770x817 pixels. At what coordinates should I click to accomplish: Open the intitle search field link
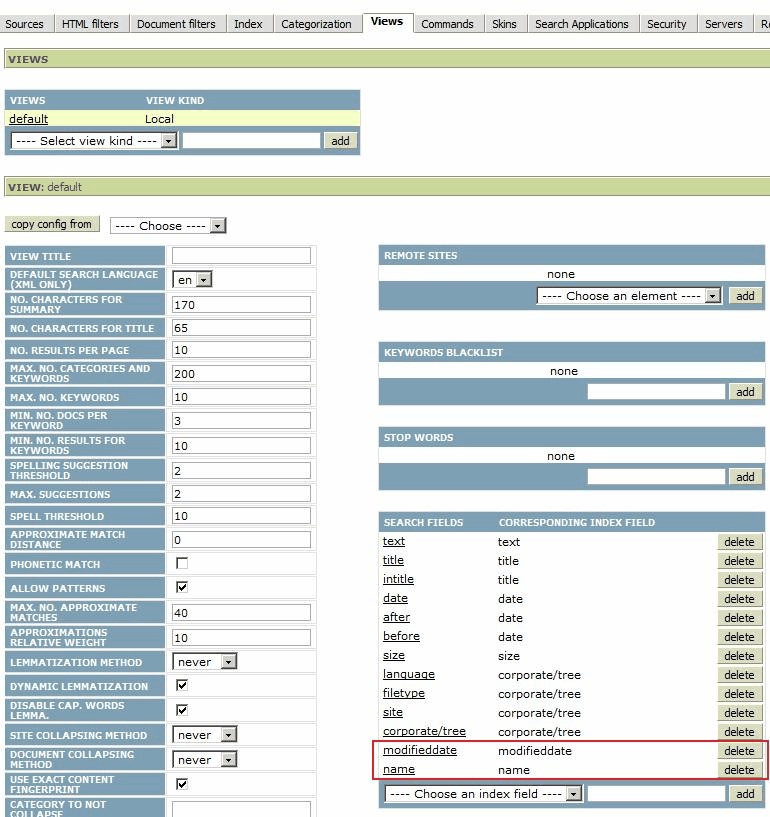click(x=398, y=579)
